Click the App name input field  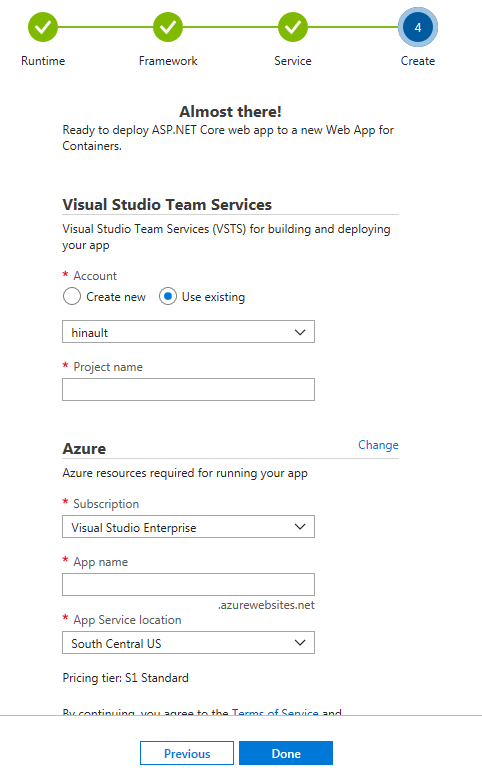click(x=188, y=584)
